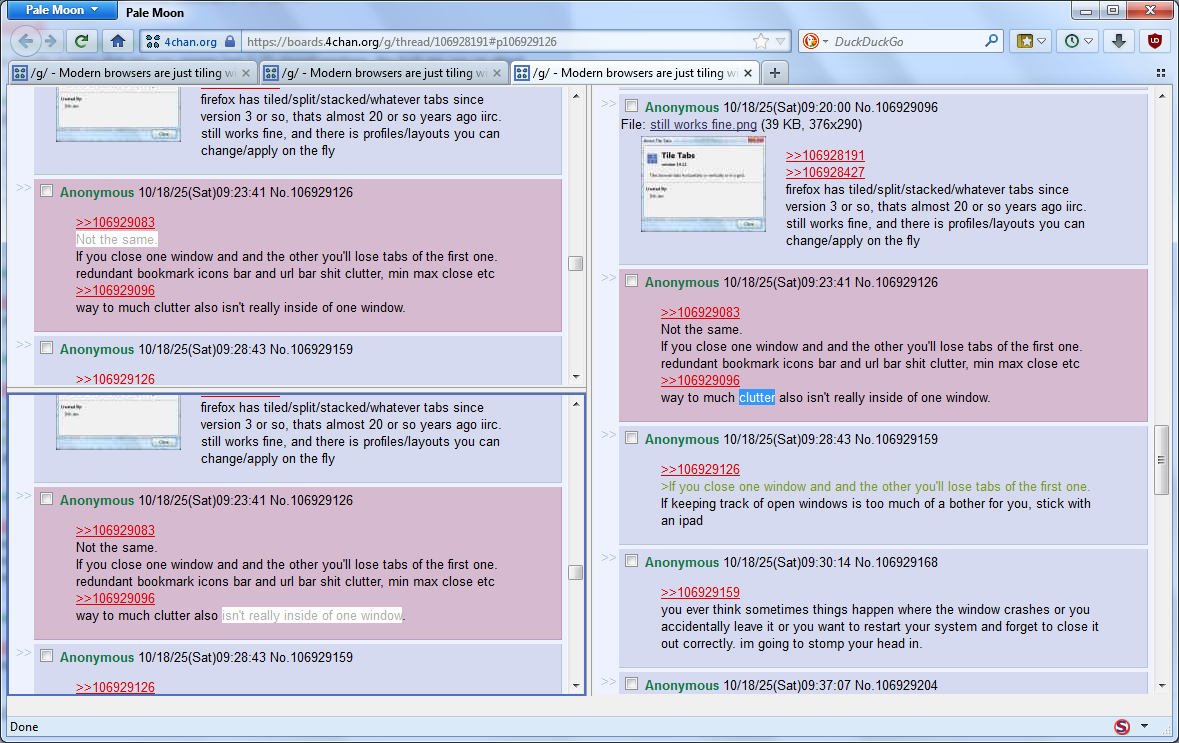
Task: Close the second /g/ tab
Action: 496,73
